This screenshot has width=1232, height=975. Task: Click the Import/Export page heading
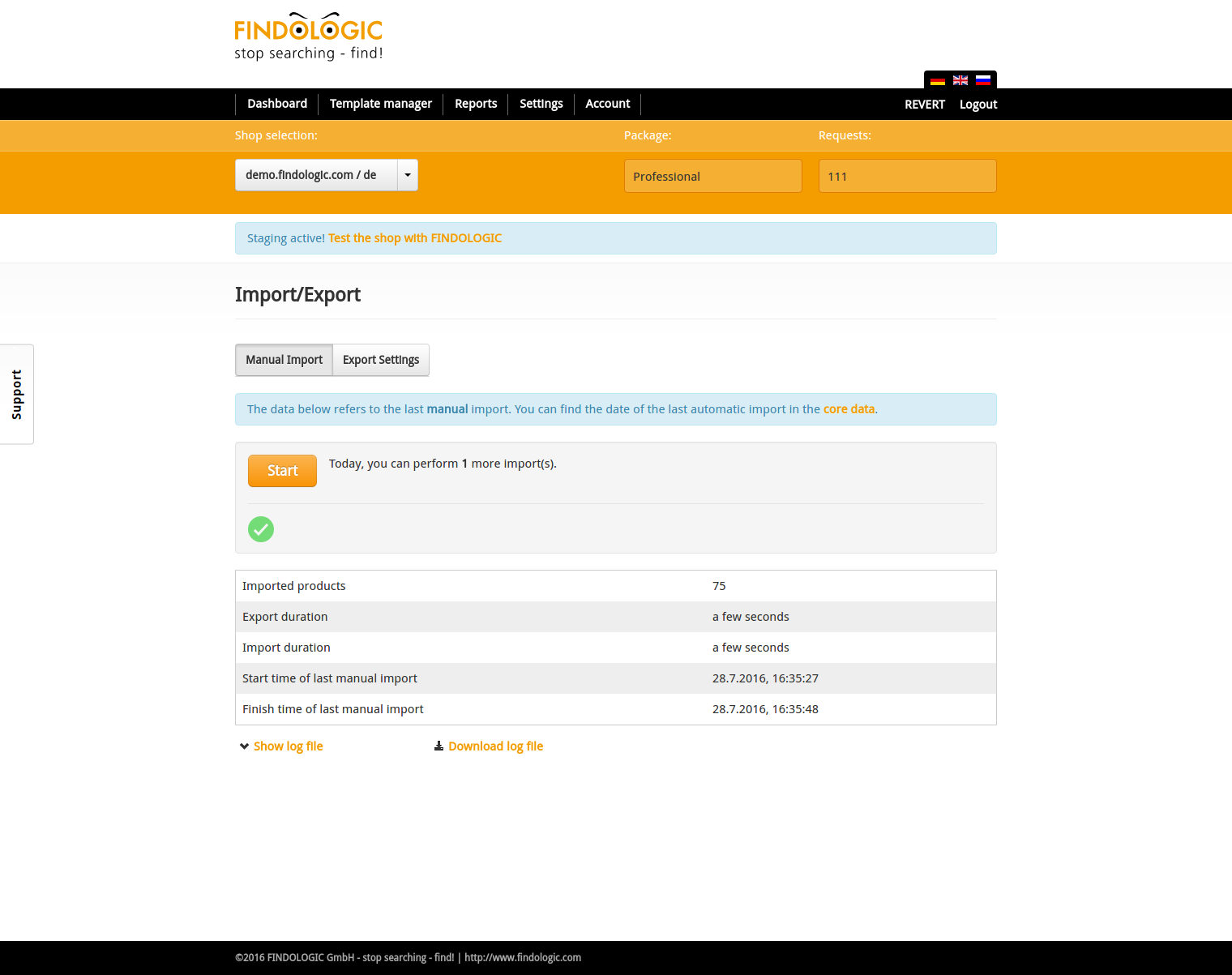pyautogui.click(x=297, y=295)
